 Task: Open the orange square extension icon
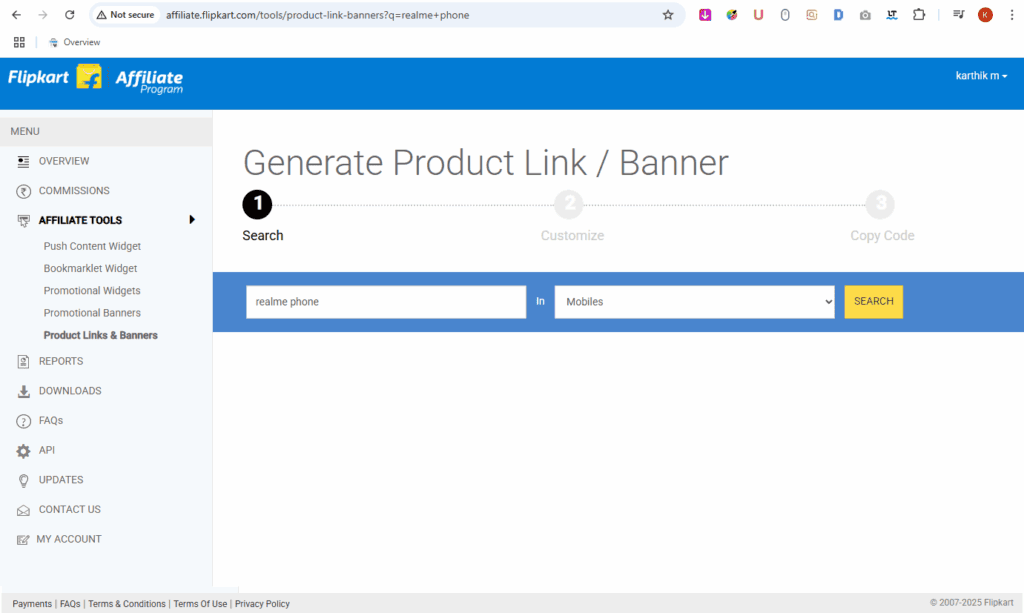pyautogui.click(x=811, y=14)
